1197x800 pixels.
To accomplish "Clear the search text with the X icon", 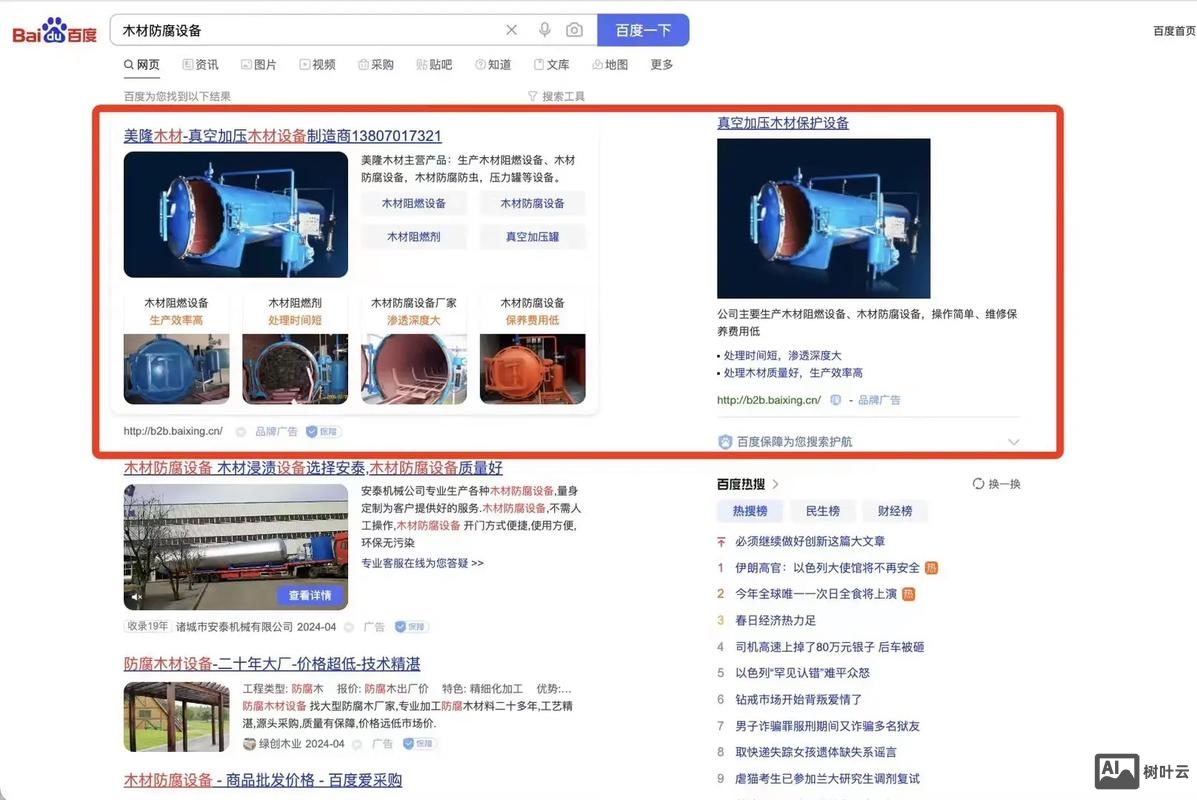I will pos(511,30).
